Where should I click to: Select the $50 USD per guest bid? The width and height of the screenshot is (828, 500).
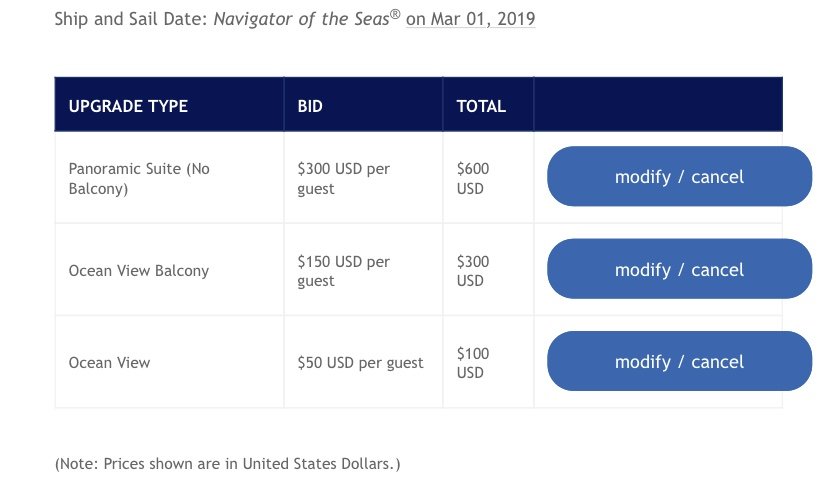(360, 363)
